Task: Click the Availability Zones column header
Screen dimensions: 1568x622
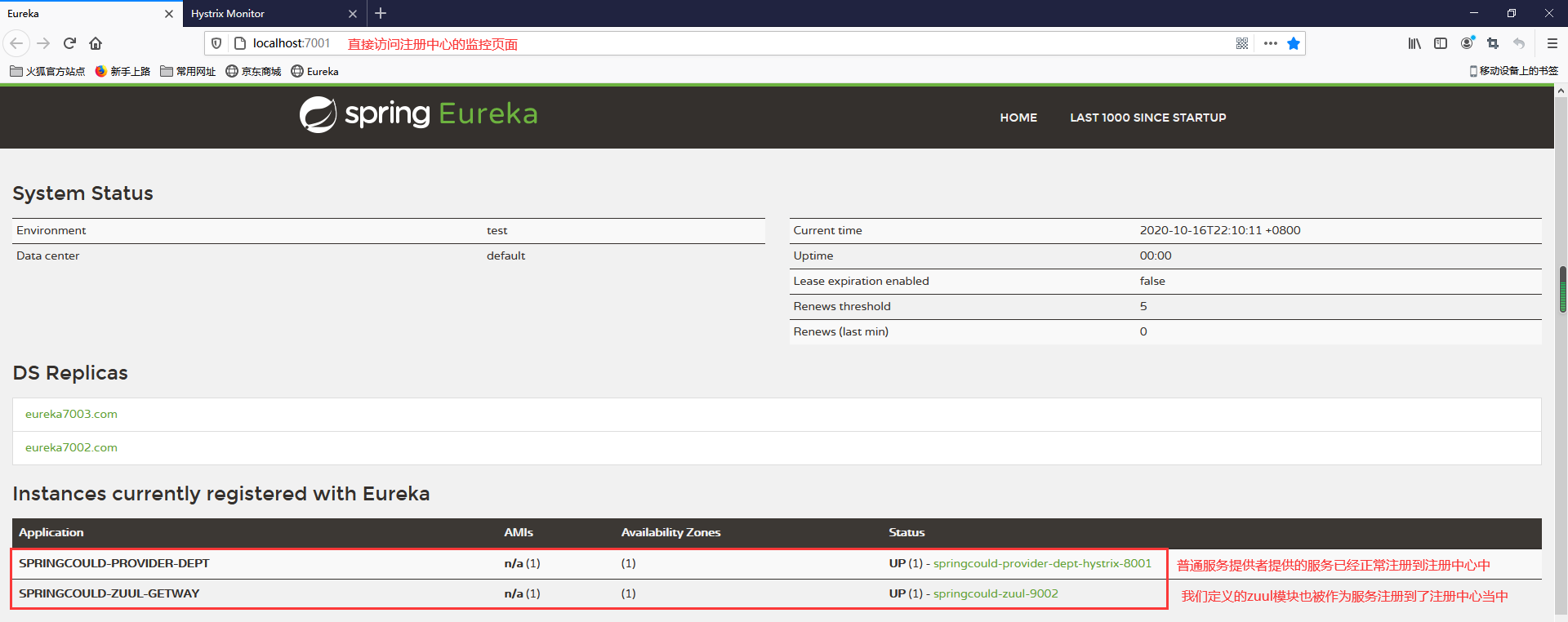Action: coord(670,532)
